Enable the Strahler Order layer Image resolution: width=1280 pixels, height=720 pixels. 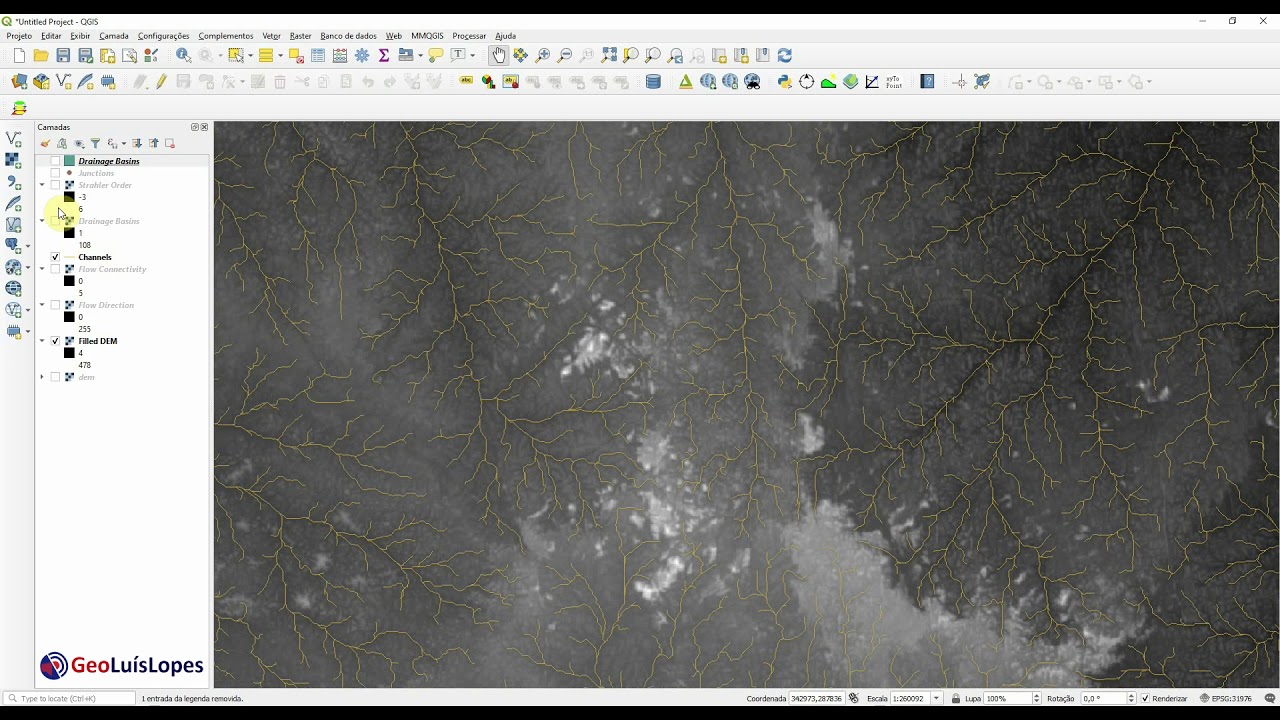(55, 185)
